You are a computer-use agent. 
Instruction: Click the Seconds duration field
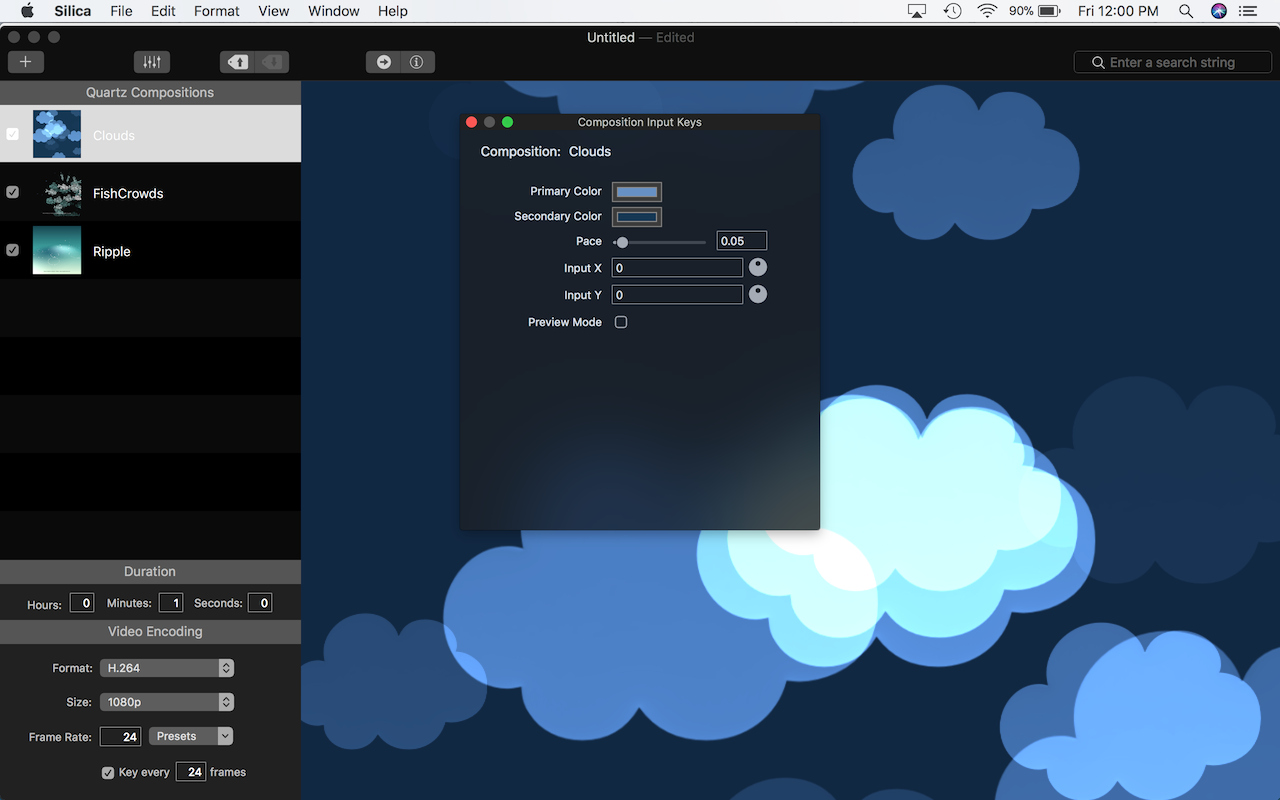[260, 603]
